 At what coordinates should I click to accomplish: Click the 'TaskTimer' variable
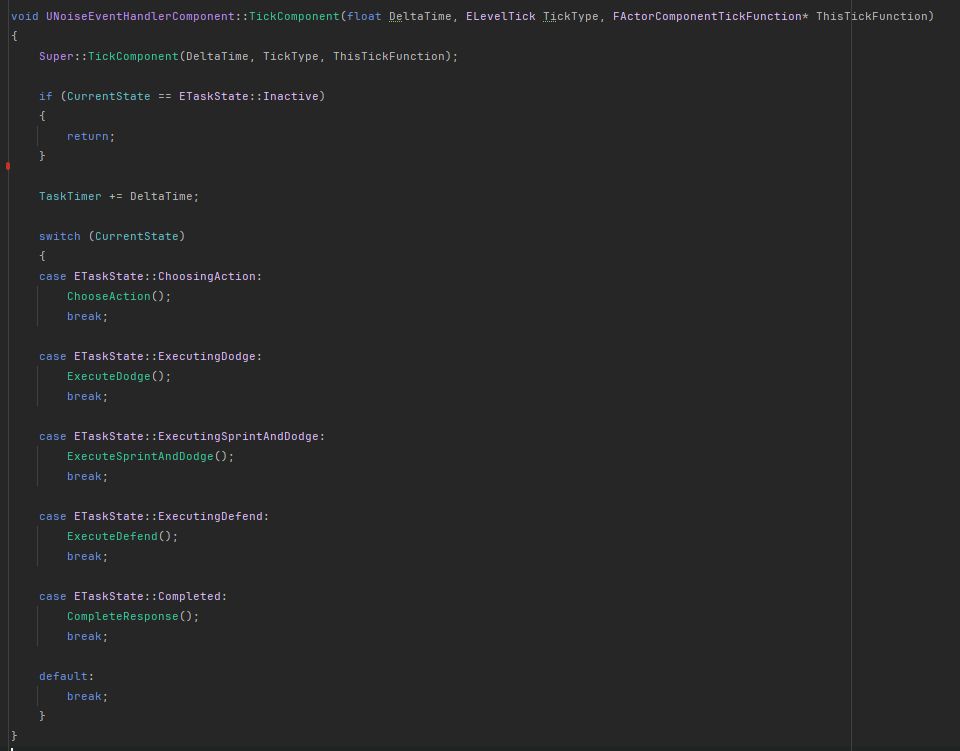(x=70, y=196)
